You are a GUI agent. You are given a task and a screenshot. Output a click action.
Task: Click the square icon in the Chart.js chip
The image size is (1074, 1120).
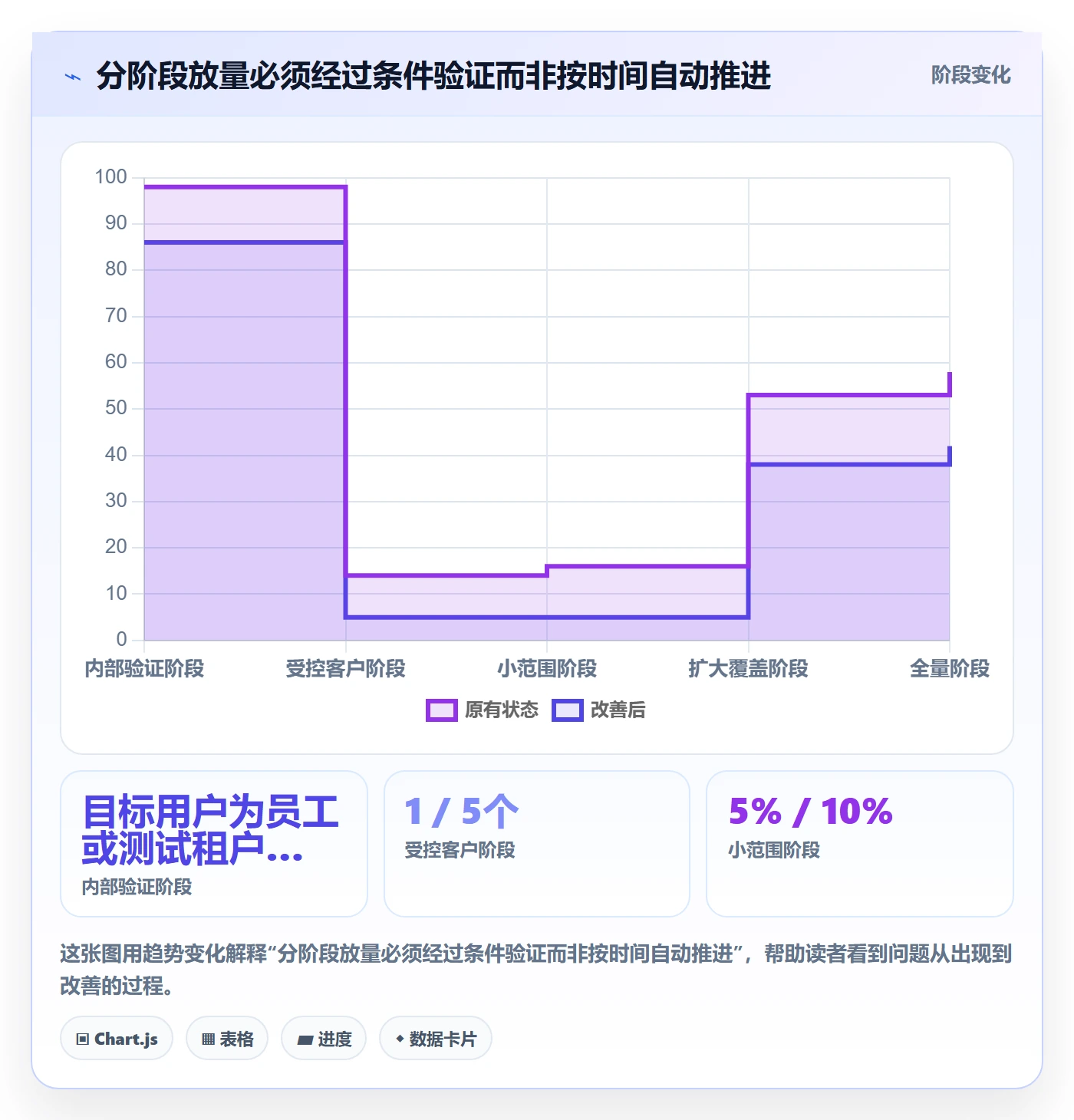(x=83, y=1039)
